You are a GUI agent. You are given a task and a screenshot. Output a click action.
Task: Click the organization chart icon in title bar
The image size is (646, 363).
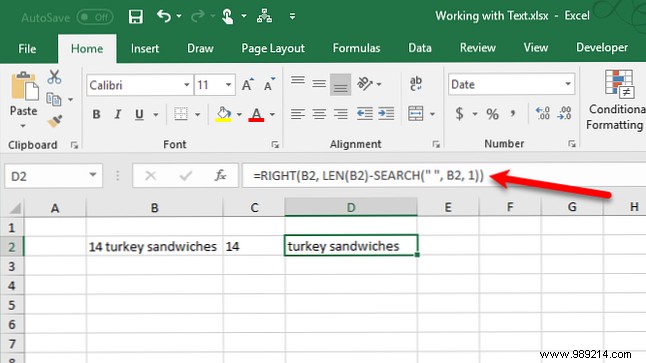point(264,16)
